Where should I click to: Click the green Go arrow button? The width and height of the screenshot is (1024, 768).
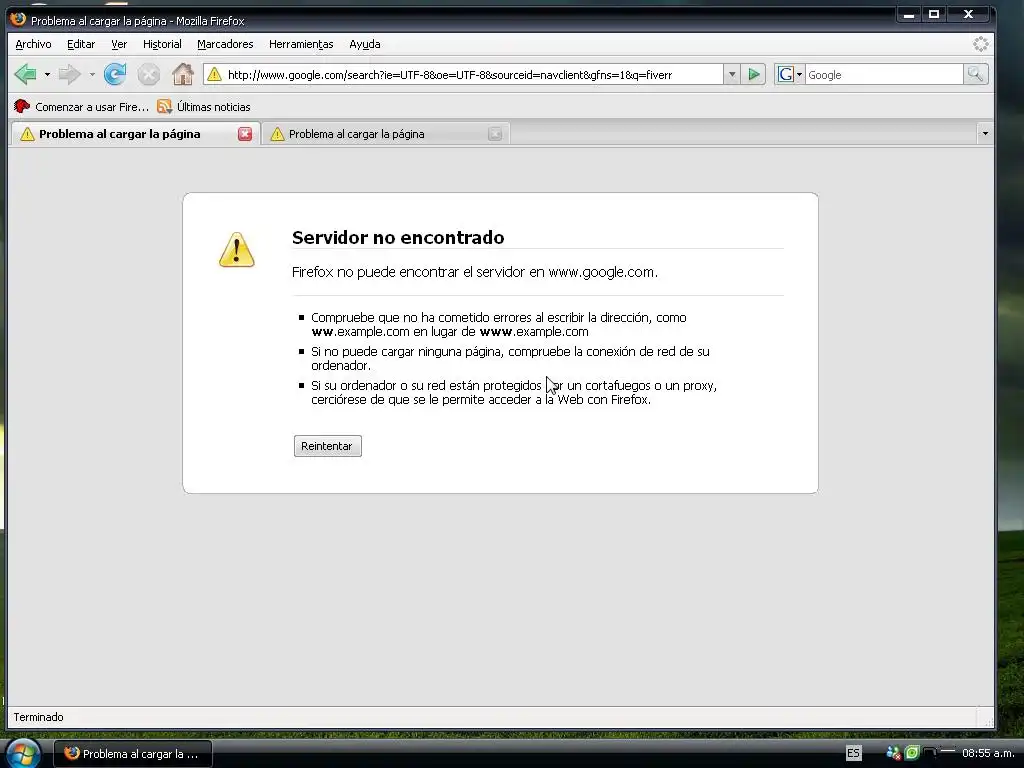pyautogui.click(x=754, y=74)
